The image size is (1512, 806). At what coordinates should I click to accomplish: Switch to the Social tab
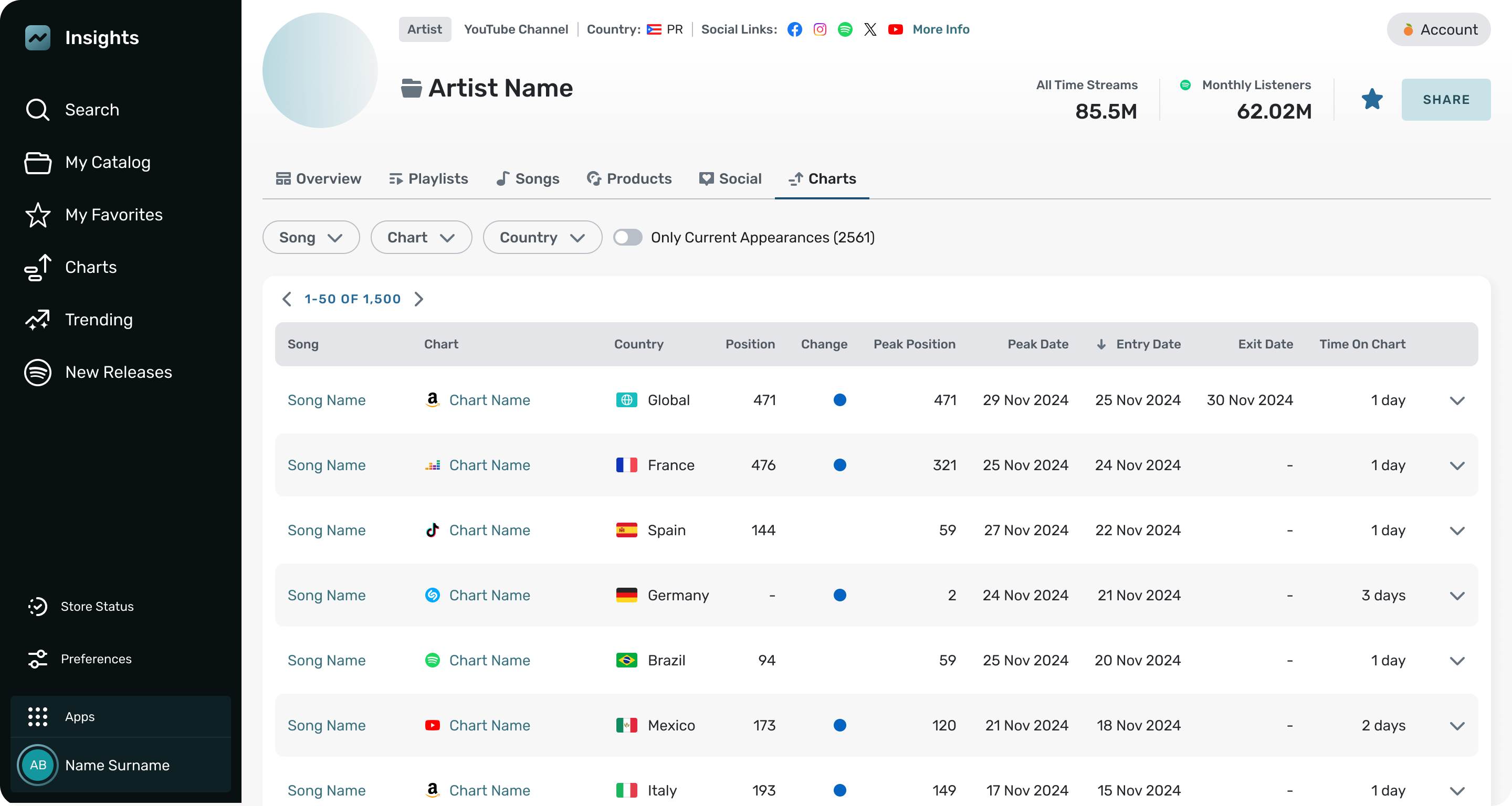(x=730, y=179)
